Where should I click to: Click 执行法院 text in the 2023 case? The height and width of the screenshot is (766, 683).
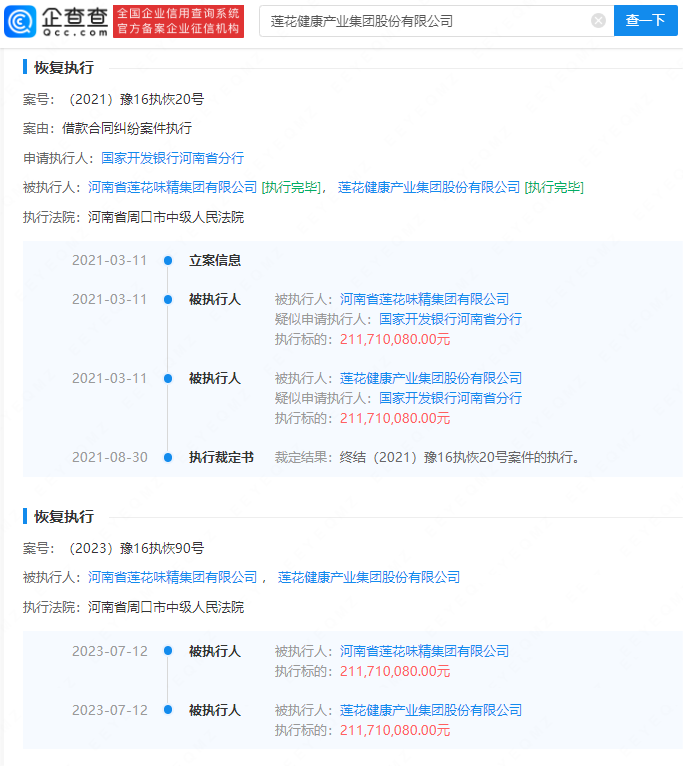point(166,608)
